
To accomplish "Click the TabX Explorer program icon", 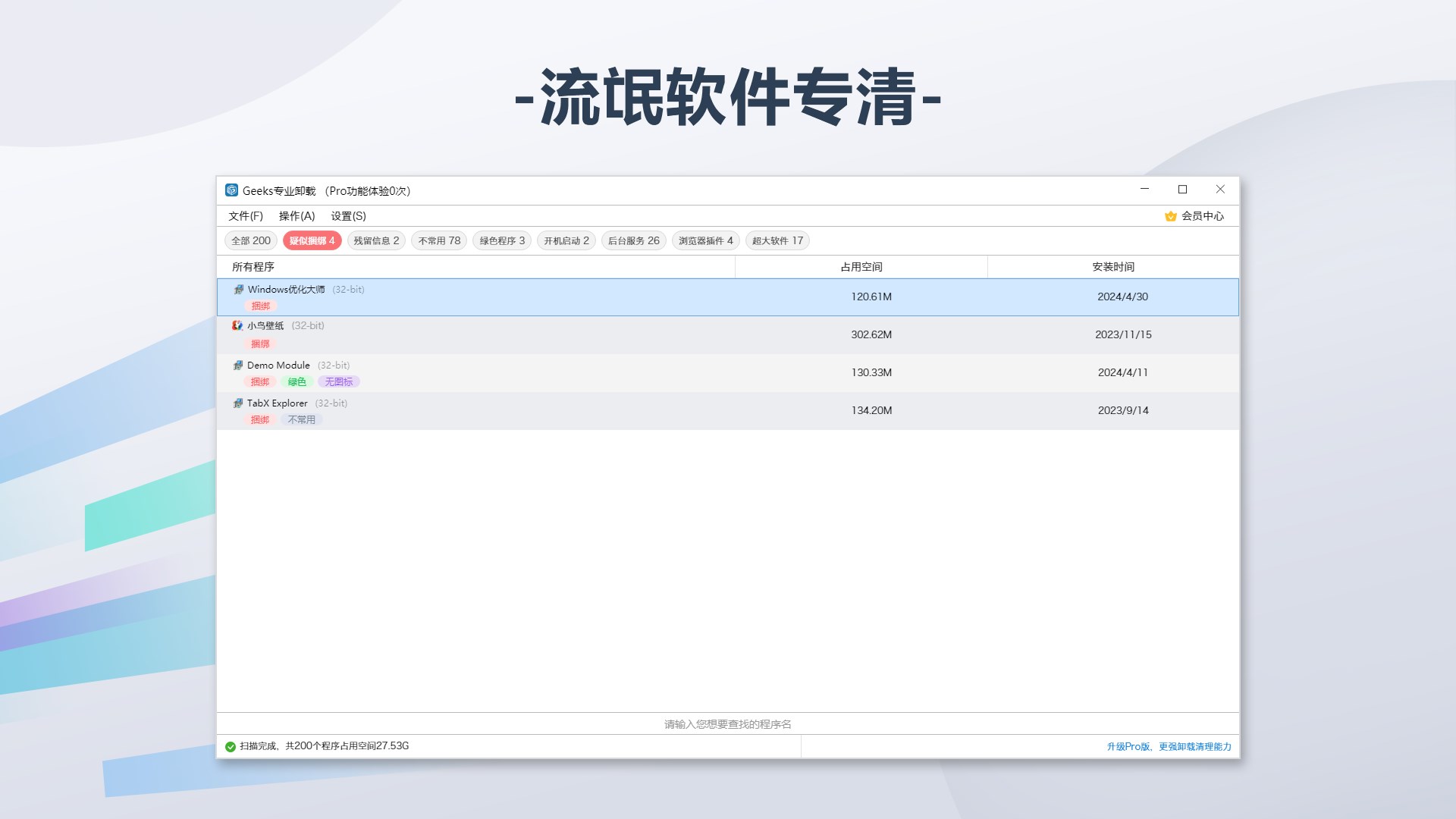I will tap(237, 403).
